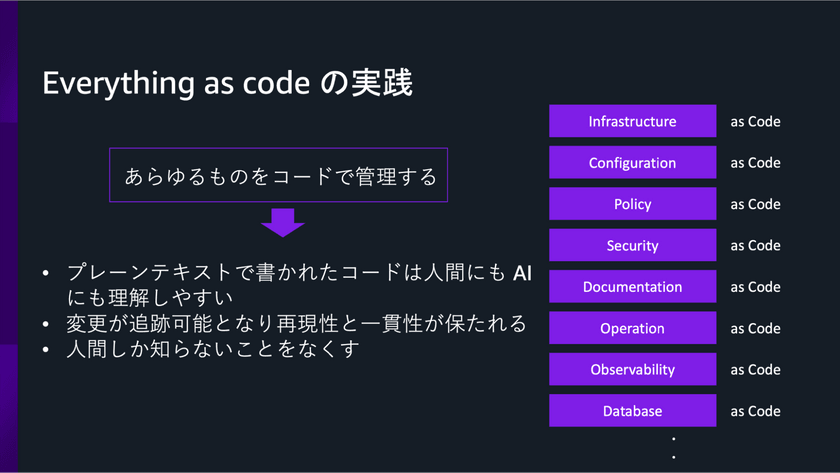This screenshot has height=473, width=840.
Task: Click the Configuration purple box
Action: (632, 162)
